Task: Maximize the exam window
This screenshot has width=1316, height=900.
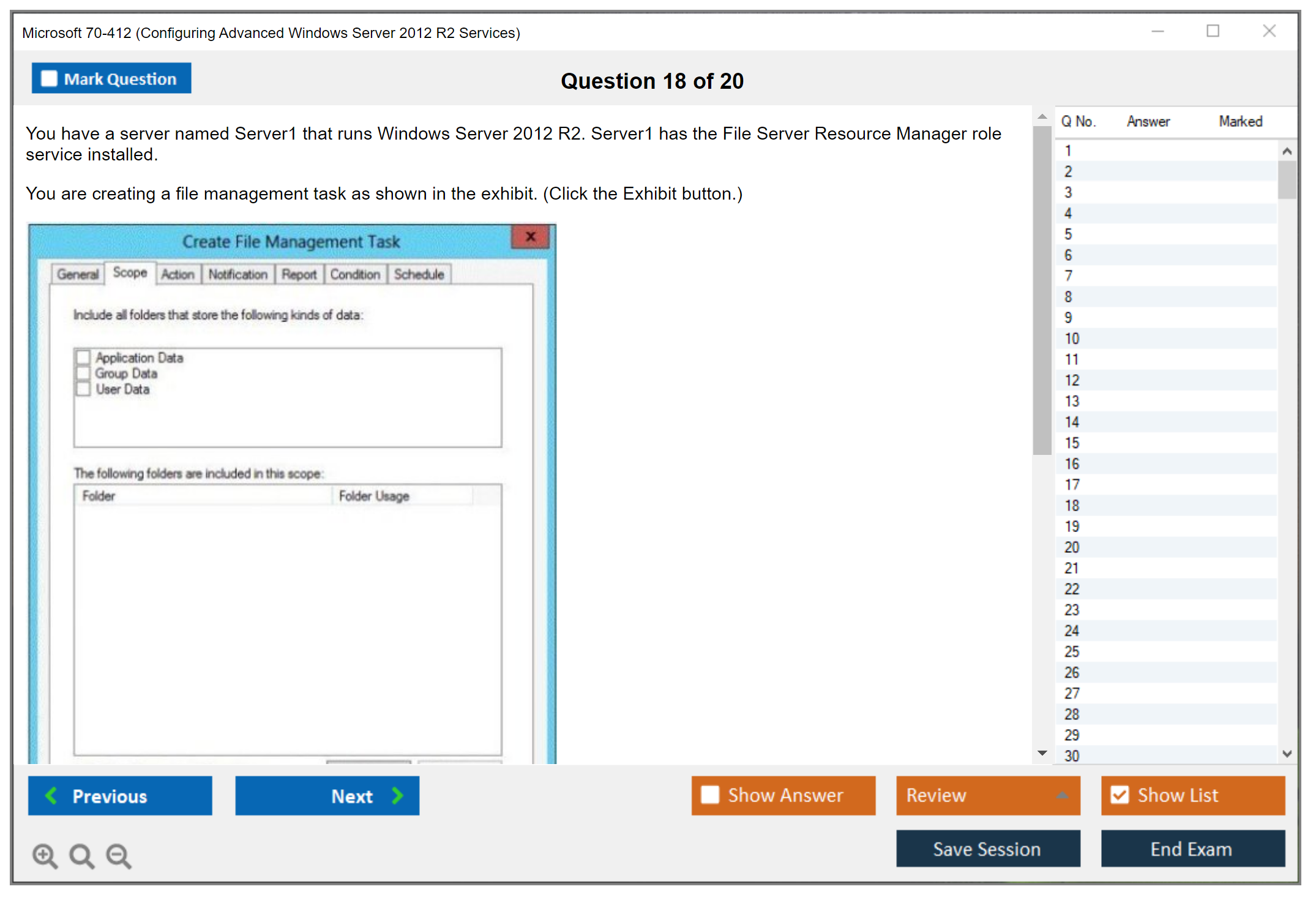Action: [1213, 31]
